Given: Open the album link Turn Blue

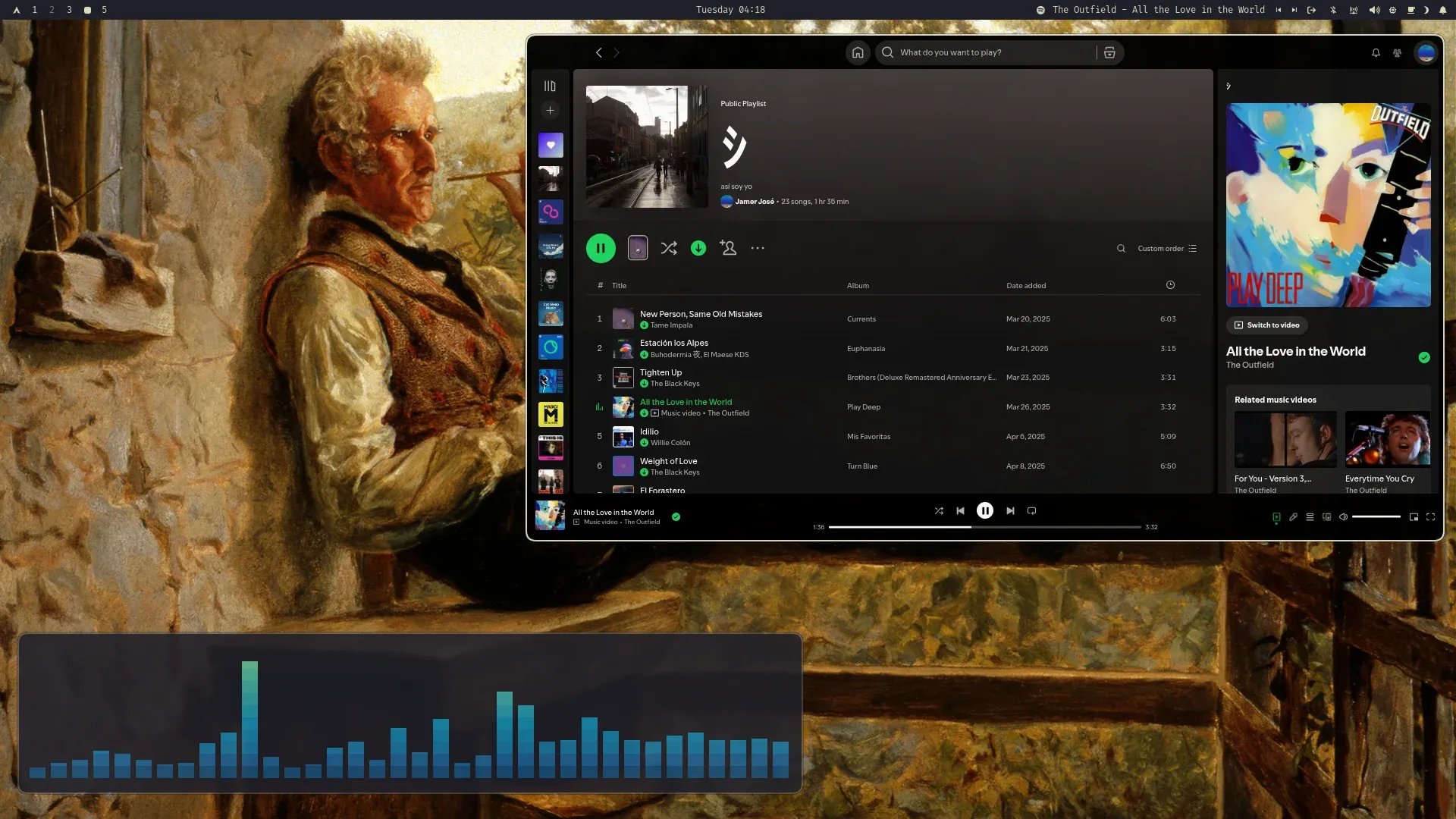Looking at the screenshot, I should pyautogui.click(x=862, y=466).
